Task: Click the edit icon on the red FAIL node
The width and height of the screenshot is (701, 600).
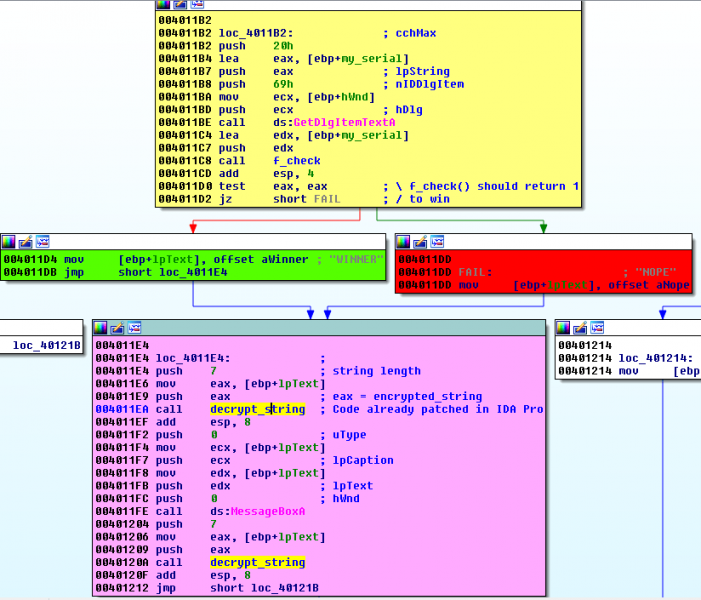Action: tap(420, 242)
